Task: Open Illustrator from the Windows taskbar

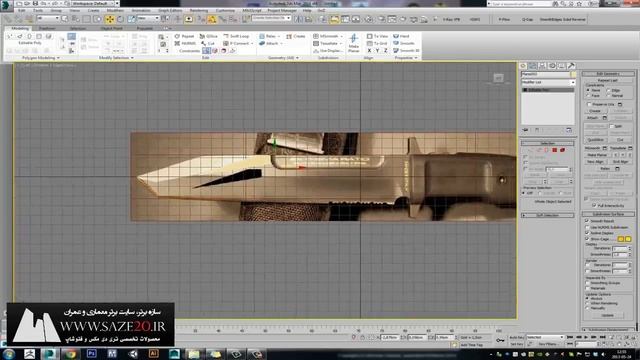Action: point(153,353)
